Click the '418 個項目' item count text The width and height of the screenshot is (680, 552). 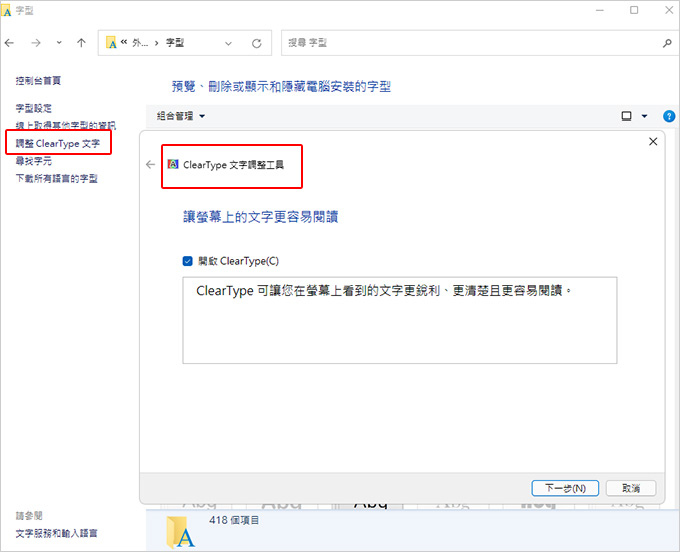[x=234, y=520]
